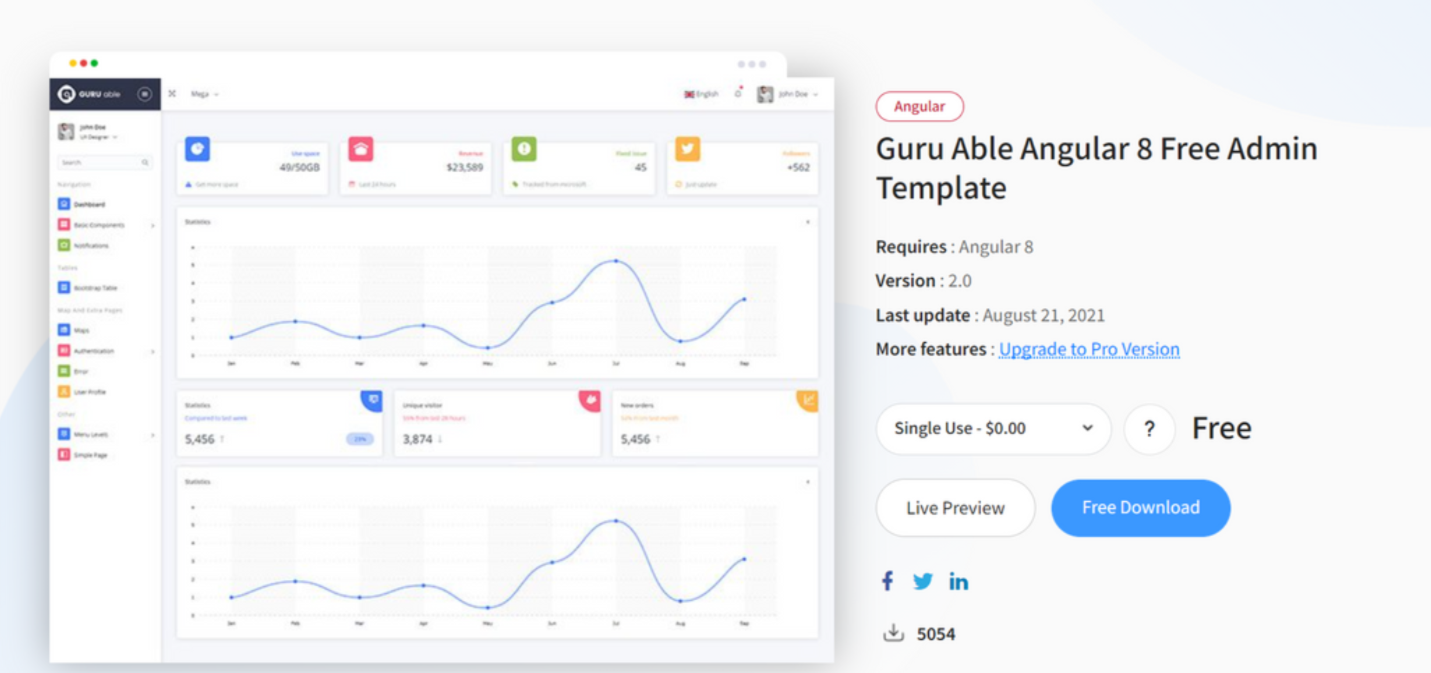Click the exclamation icon on the Fixed Issue card
The image size is (1431, 673).
coord(524,149)
